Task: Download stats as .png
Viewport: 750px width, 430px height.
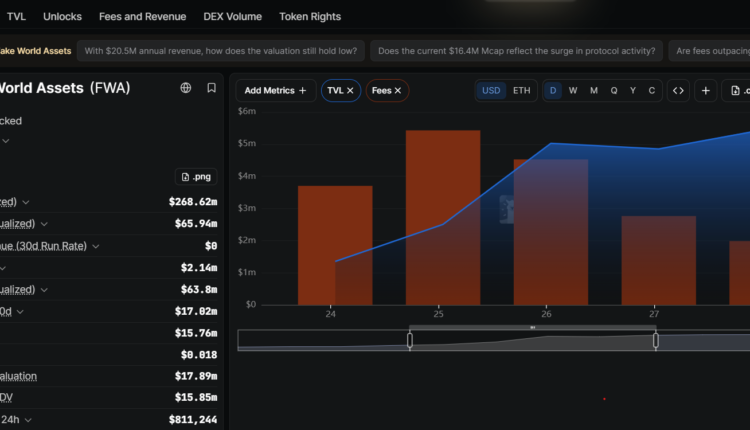Action: pos(196,176)
